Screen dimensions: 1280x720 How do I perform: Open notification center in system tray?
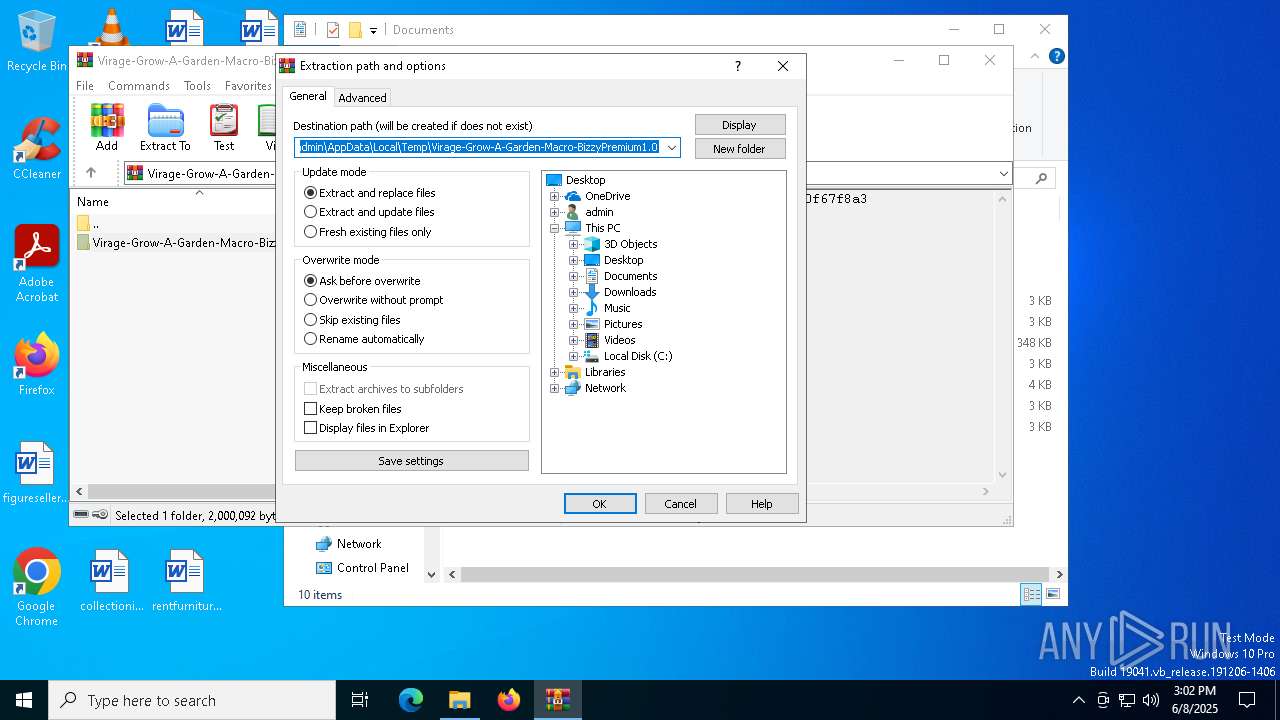[x=1247, y=700]
